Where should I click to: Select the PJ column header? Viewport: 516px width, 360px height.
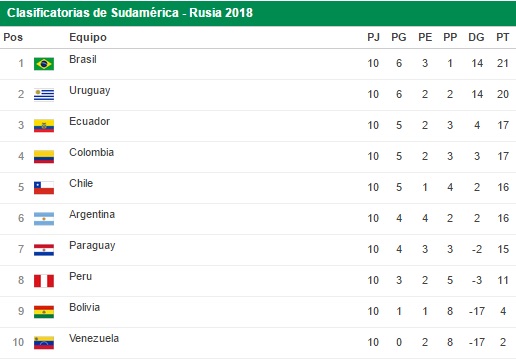click(x=373, y=37)
